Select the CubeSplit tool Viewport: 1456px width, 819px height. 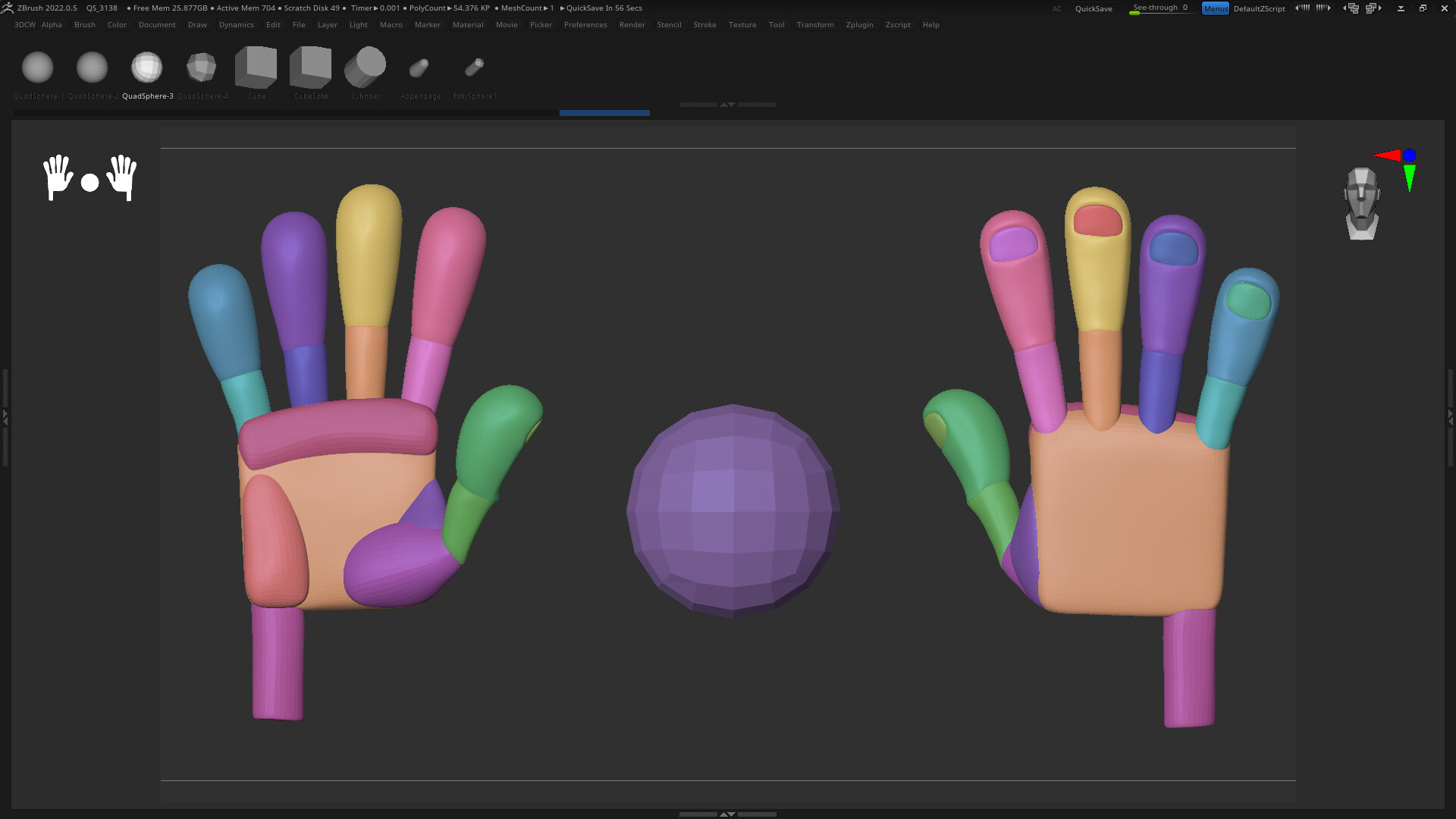(310, 67)
